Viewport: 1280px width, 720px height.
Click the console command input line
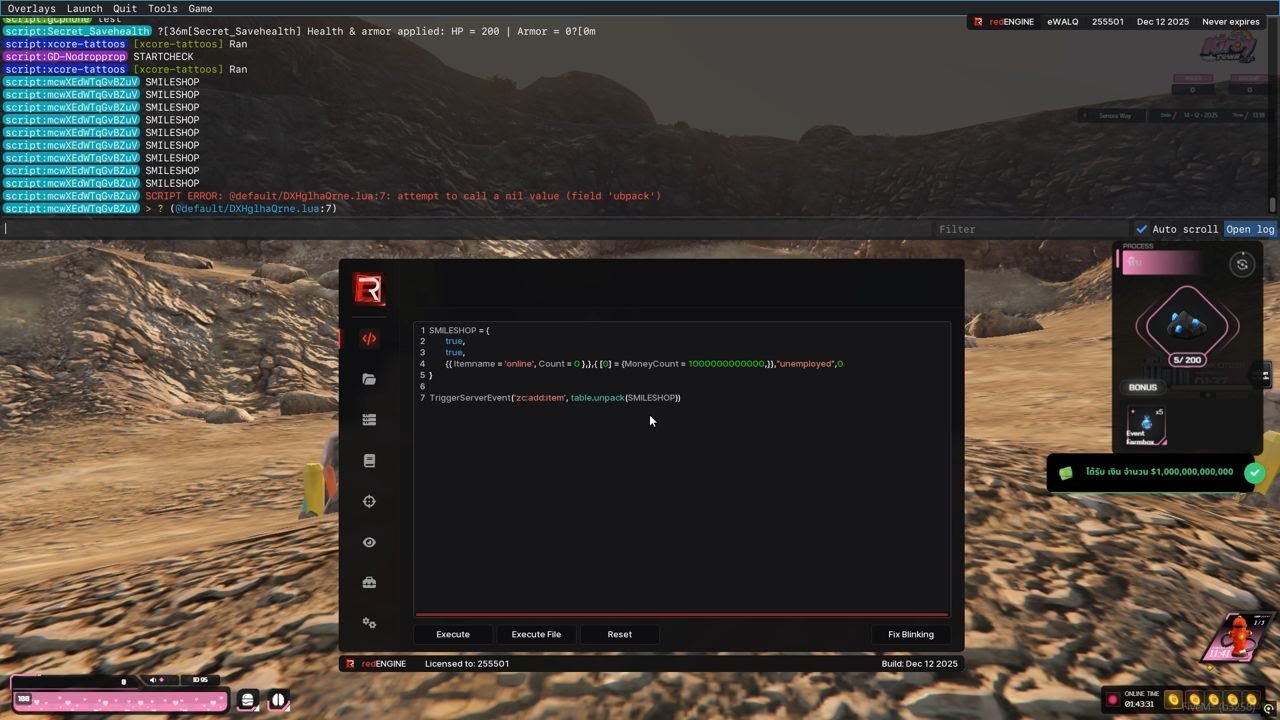pos(465,229)
